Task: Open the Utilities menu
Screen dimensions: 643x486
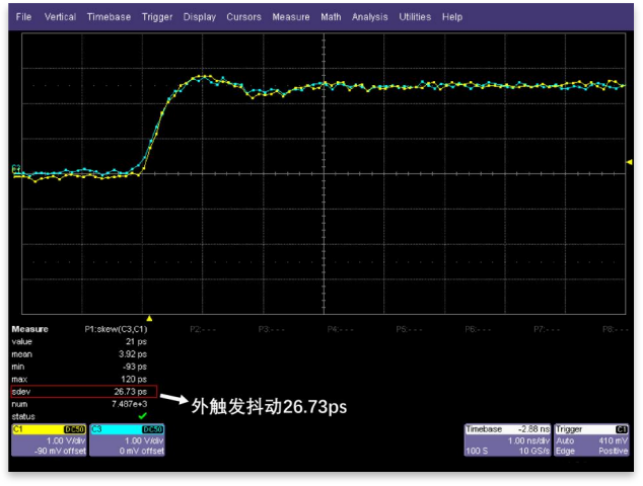Action: click(416, 17)
